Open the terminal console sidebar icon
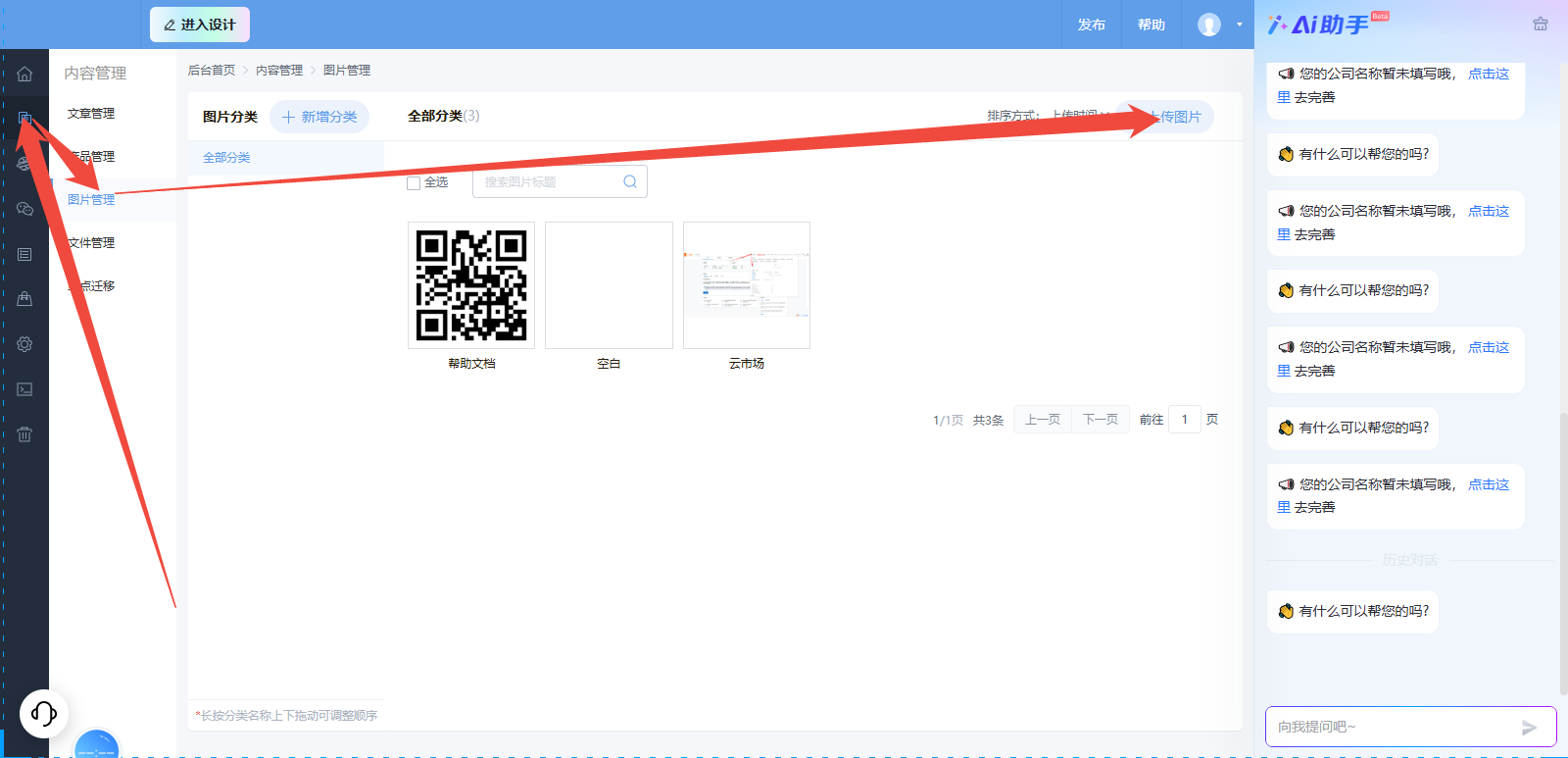Image resolution: width=1568 pixels, height=758 pixels. 24,389
